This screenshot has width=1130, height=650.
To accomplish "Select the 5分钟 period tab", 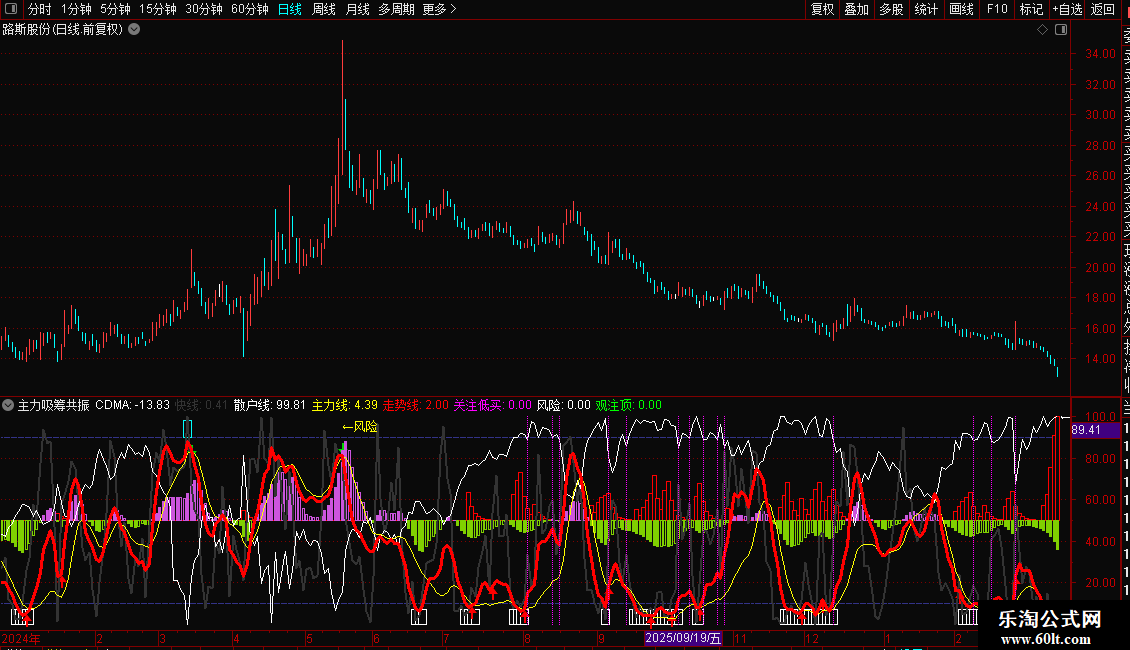I will coord(115,9).
